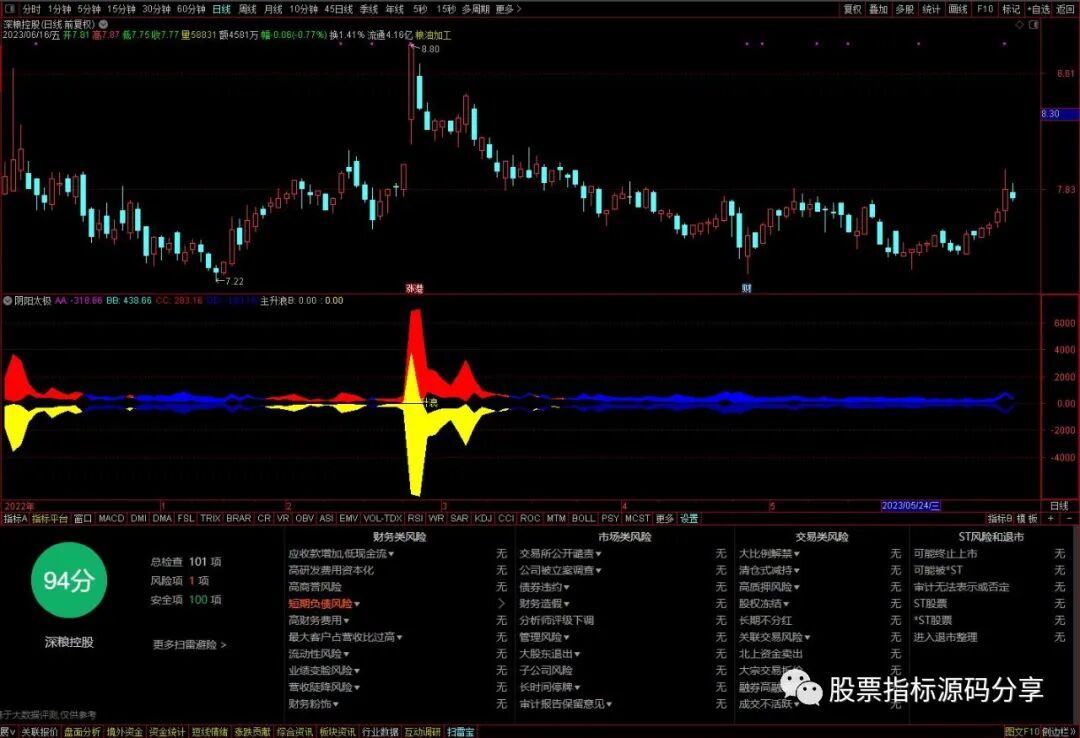Select the 扫雷宝 bottom tab
Image resolution: width=1080 pixels, height=738 pixels.
point(461,732)
